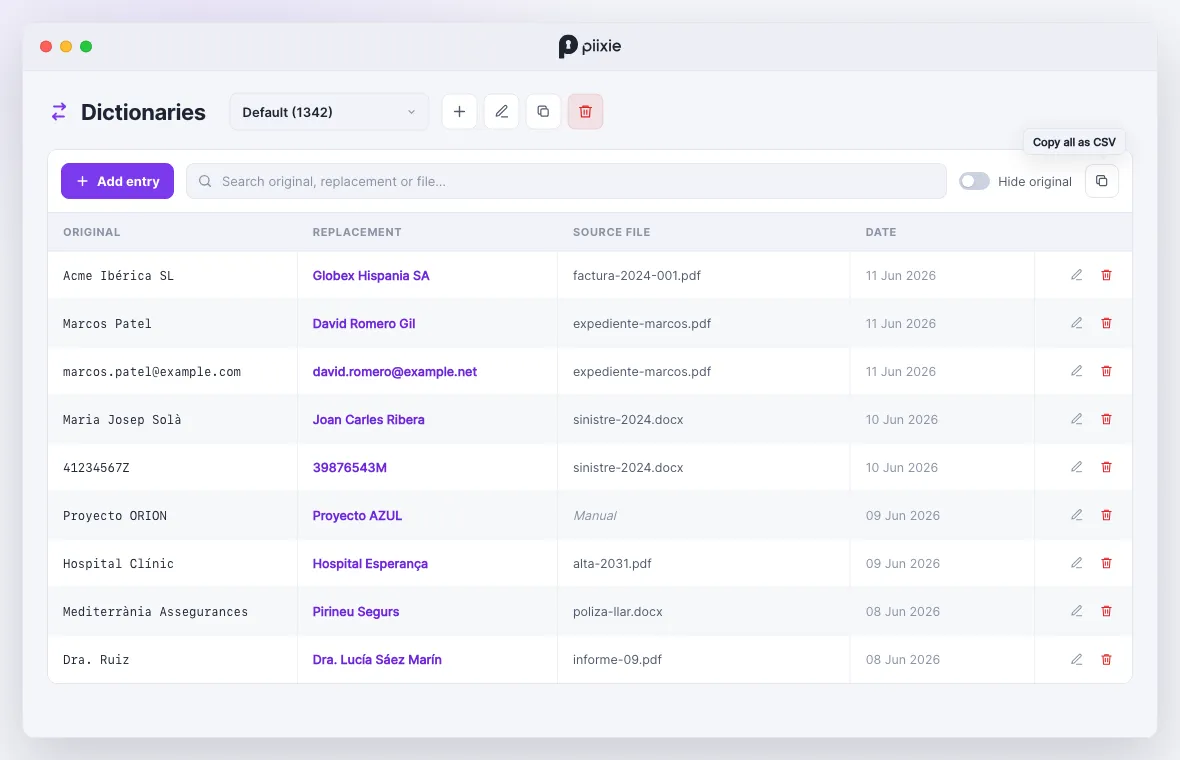
Task: Delete the Hospital Clínic entry
Action: point(1106,564)
